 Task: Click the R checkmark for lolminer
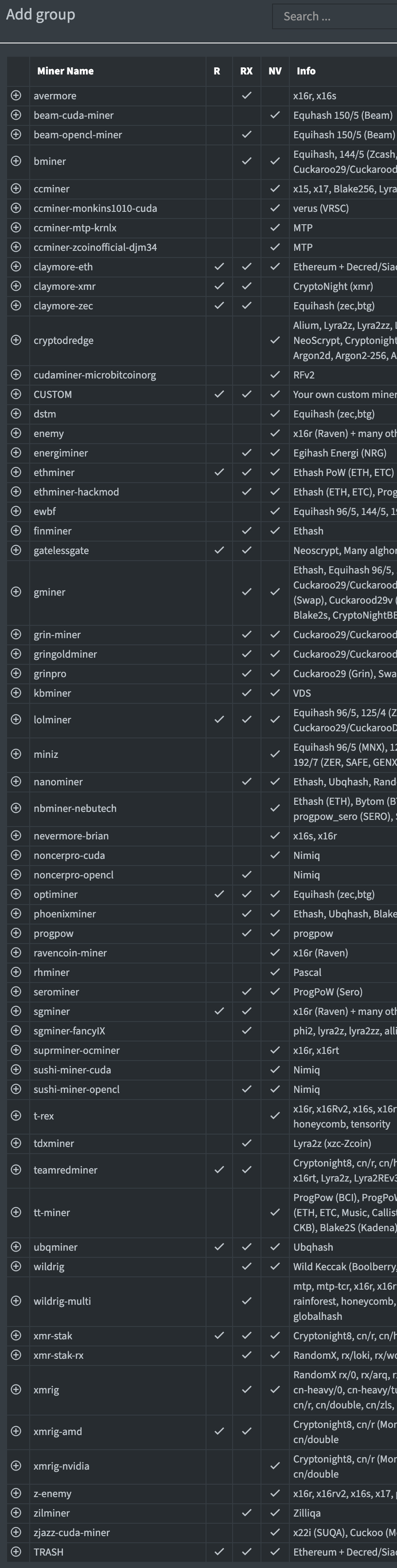[x=219, y=719]
